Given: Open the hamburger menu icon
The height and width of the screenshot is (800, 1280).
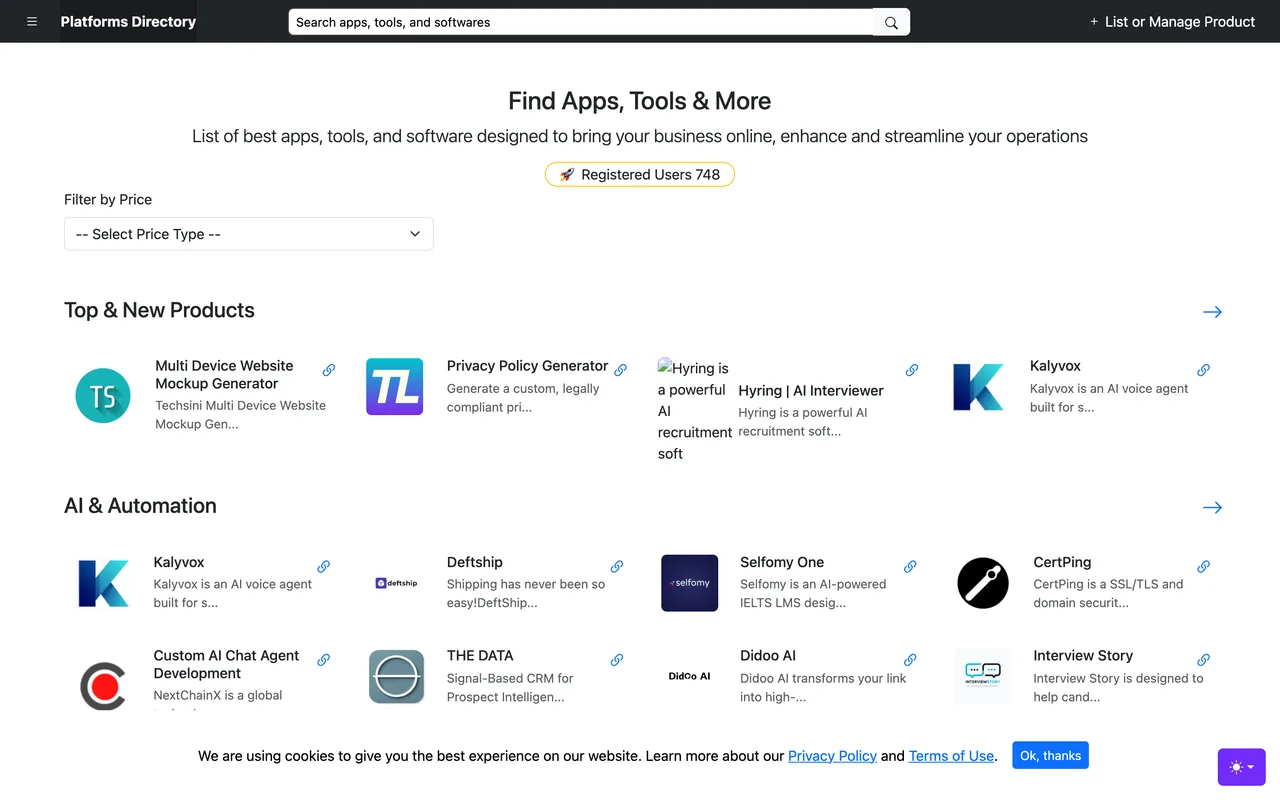Looking at the screenshot, I should [32, 21].
